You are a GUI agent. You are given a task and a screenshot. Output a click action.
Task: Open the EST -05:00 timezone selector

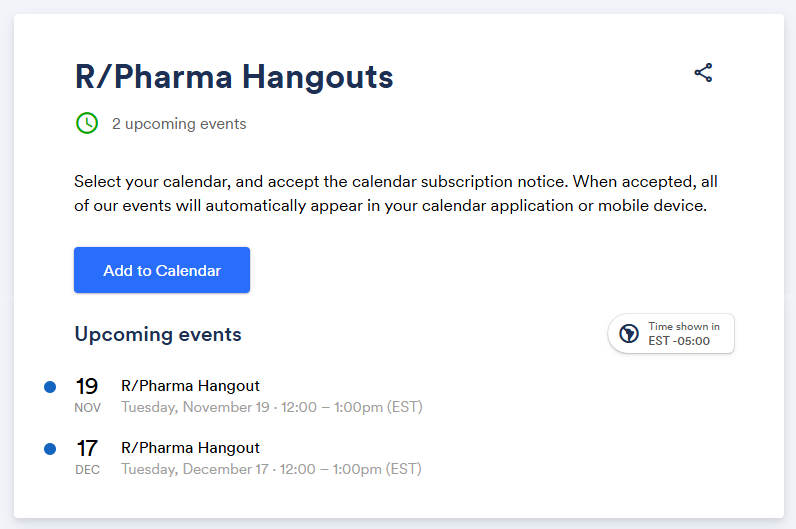coord(672,334)
